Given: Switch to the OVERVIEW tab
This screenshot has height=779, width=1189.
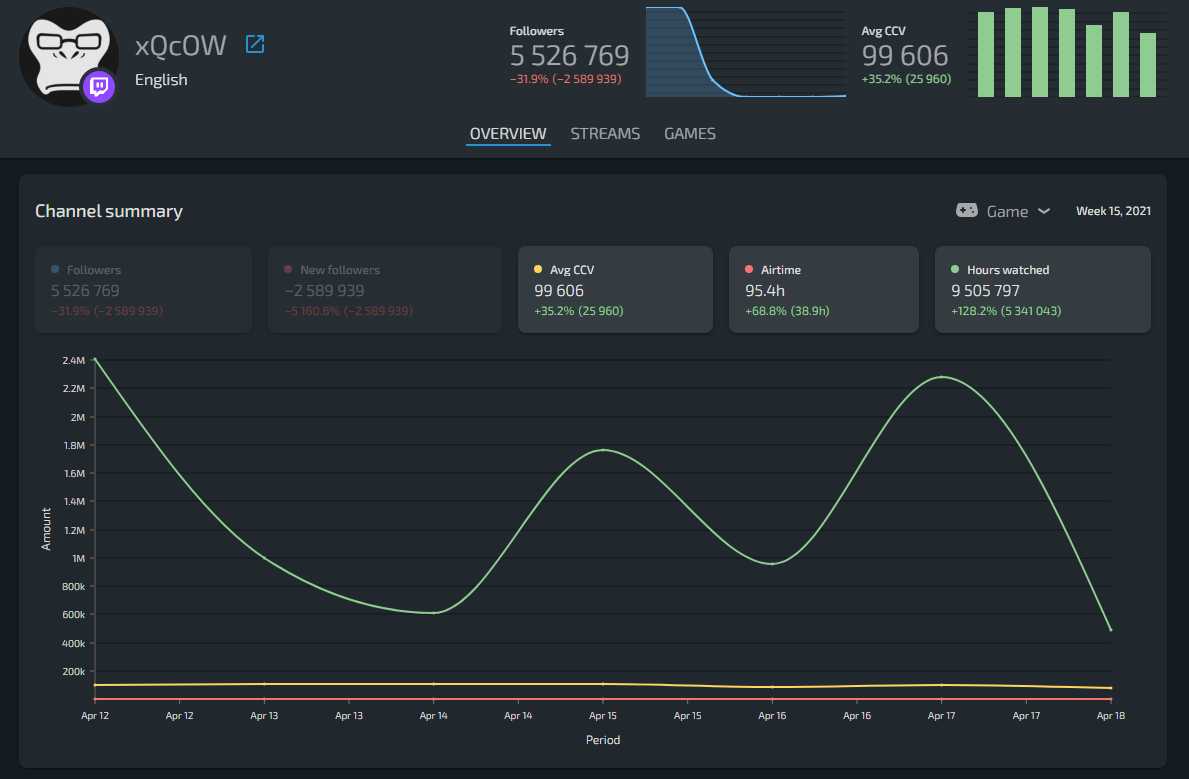Looking at the screenshot, I should (x=508, y=133).
